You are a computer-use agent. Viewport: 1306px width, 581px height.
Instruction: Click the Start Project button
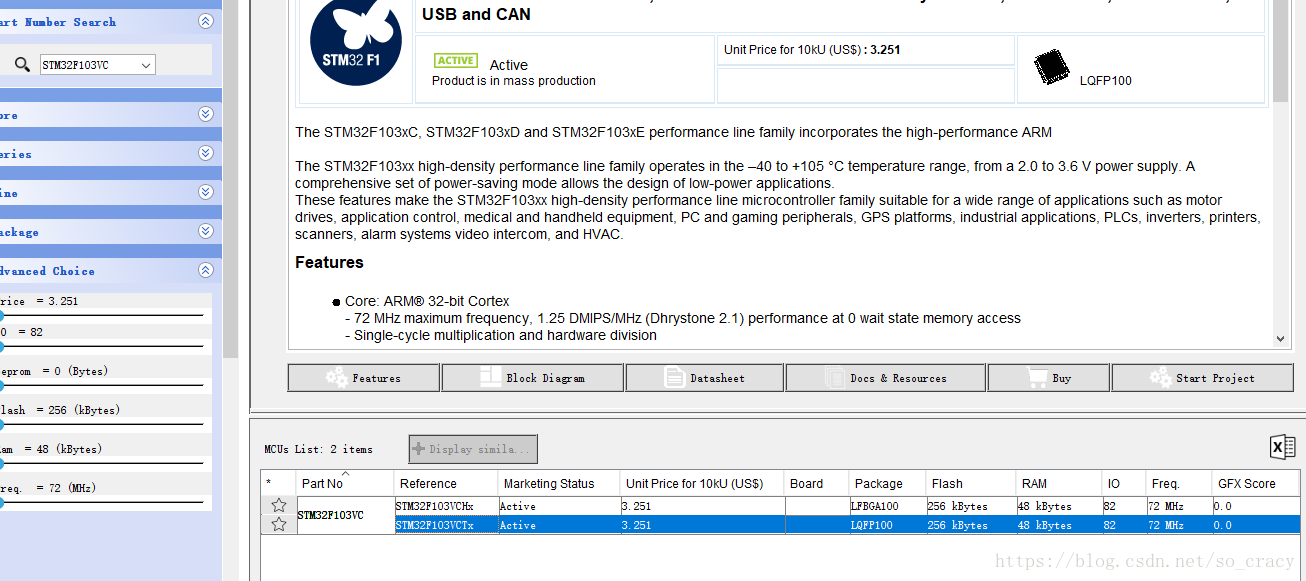(1203, 378)
